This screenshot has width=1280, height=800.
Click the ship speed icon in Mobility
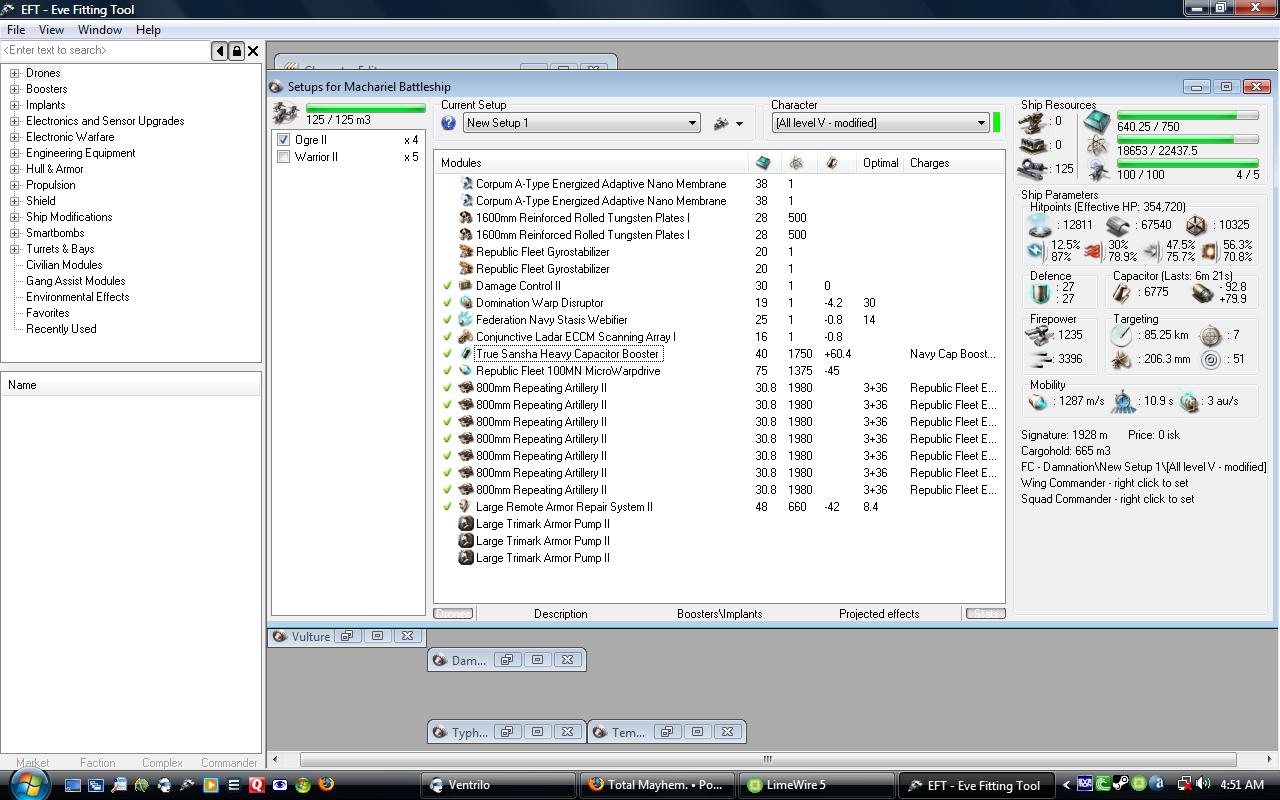coord(1039,402)
